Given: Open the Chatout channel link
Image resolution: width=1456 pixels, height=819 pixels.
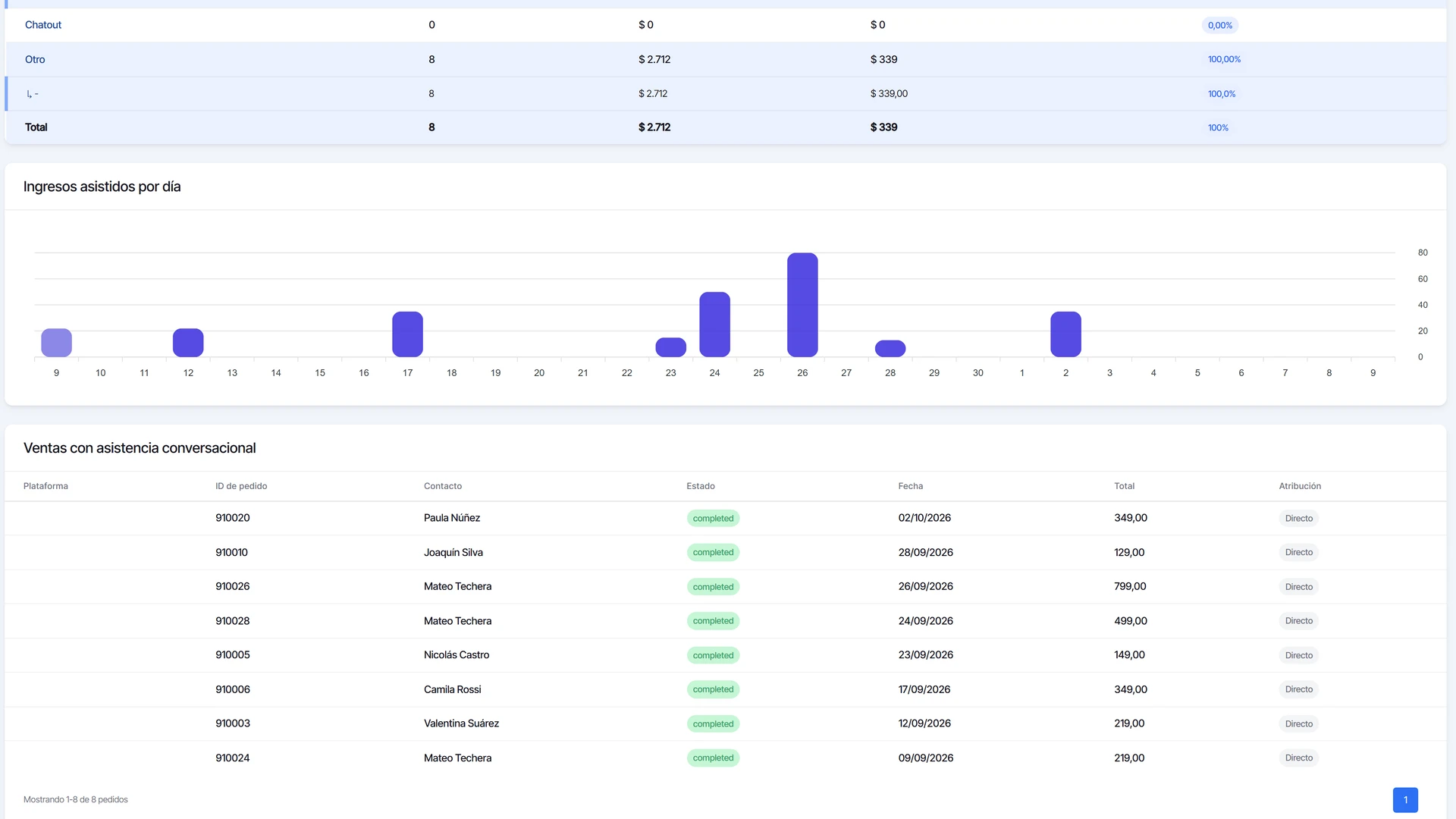Looking at the screenshot, I should (x=43, y=25).
